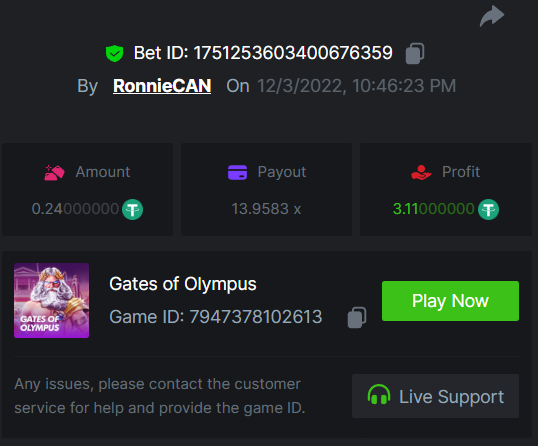The height and width of the screenshot is (446, 538).
Task: Click the 3.11 profit amount
Action: pos(434,209)
